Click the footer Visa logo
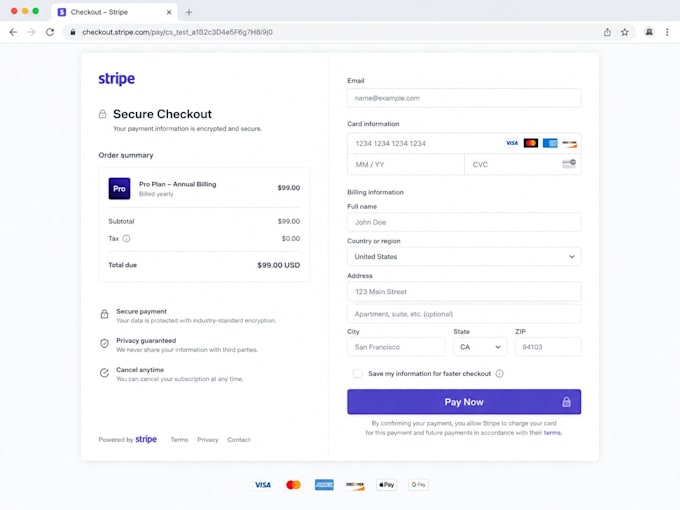 point(262,485)
